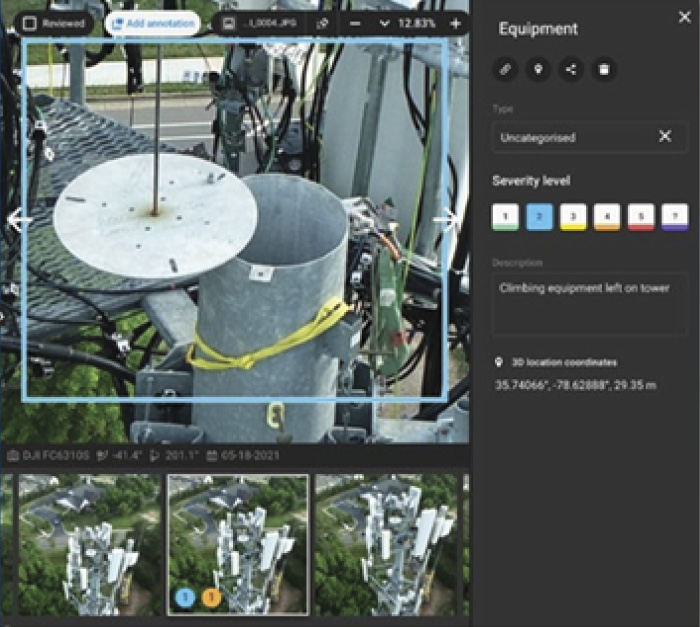Select severity level 1 green swatch
This screenshot has width=700, height=627.
tap(505, 217)
